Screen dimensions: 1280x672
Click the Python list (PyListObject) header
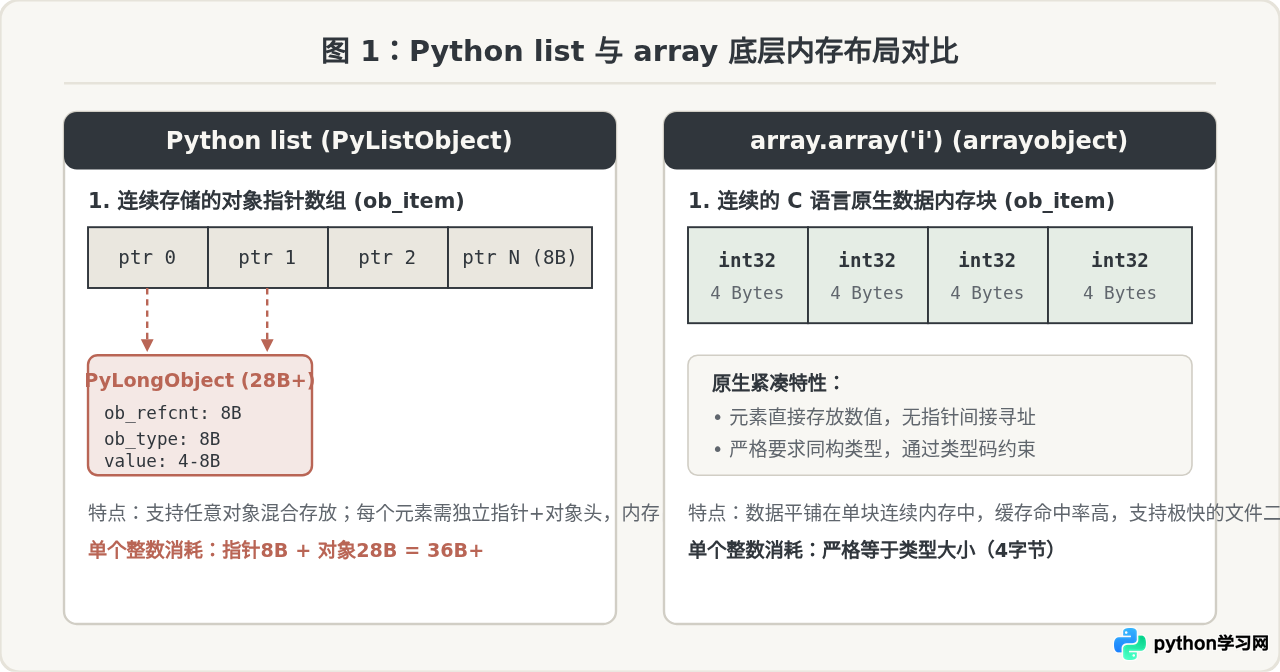(340, 140)
